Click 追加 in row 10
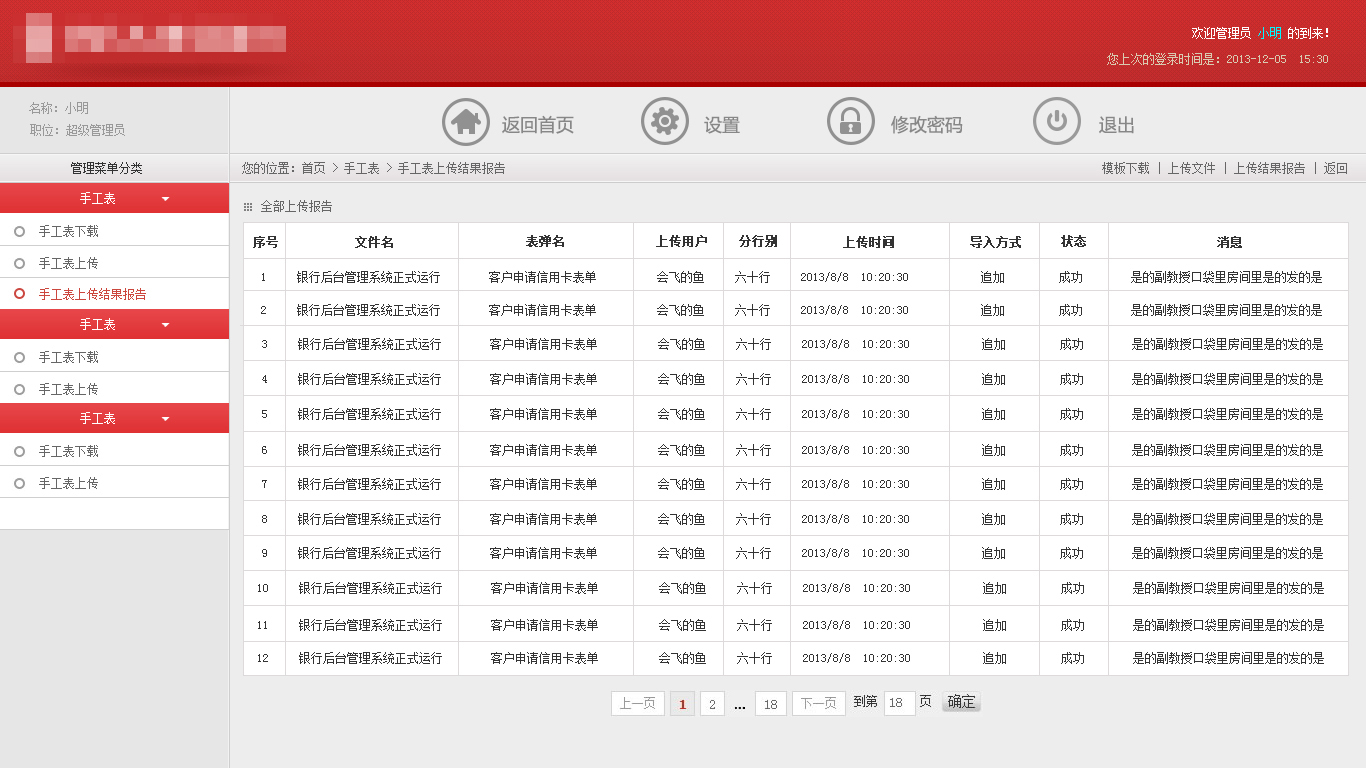The image size is (1366, 768). [994, 588]
